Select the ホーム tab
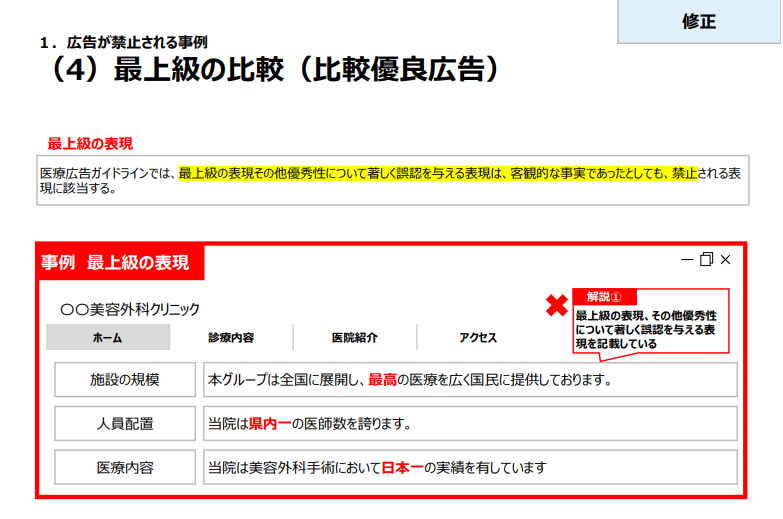 (107, 338)
